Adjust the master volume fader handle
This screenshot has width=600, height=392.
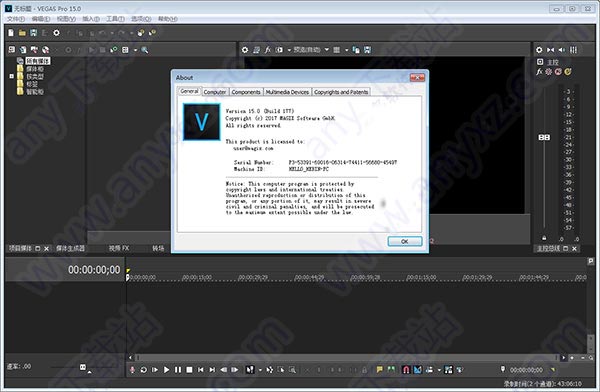[544, 137]
